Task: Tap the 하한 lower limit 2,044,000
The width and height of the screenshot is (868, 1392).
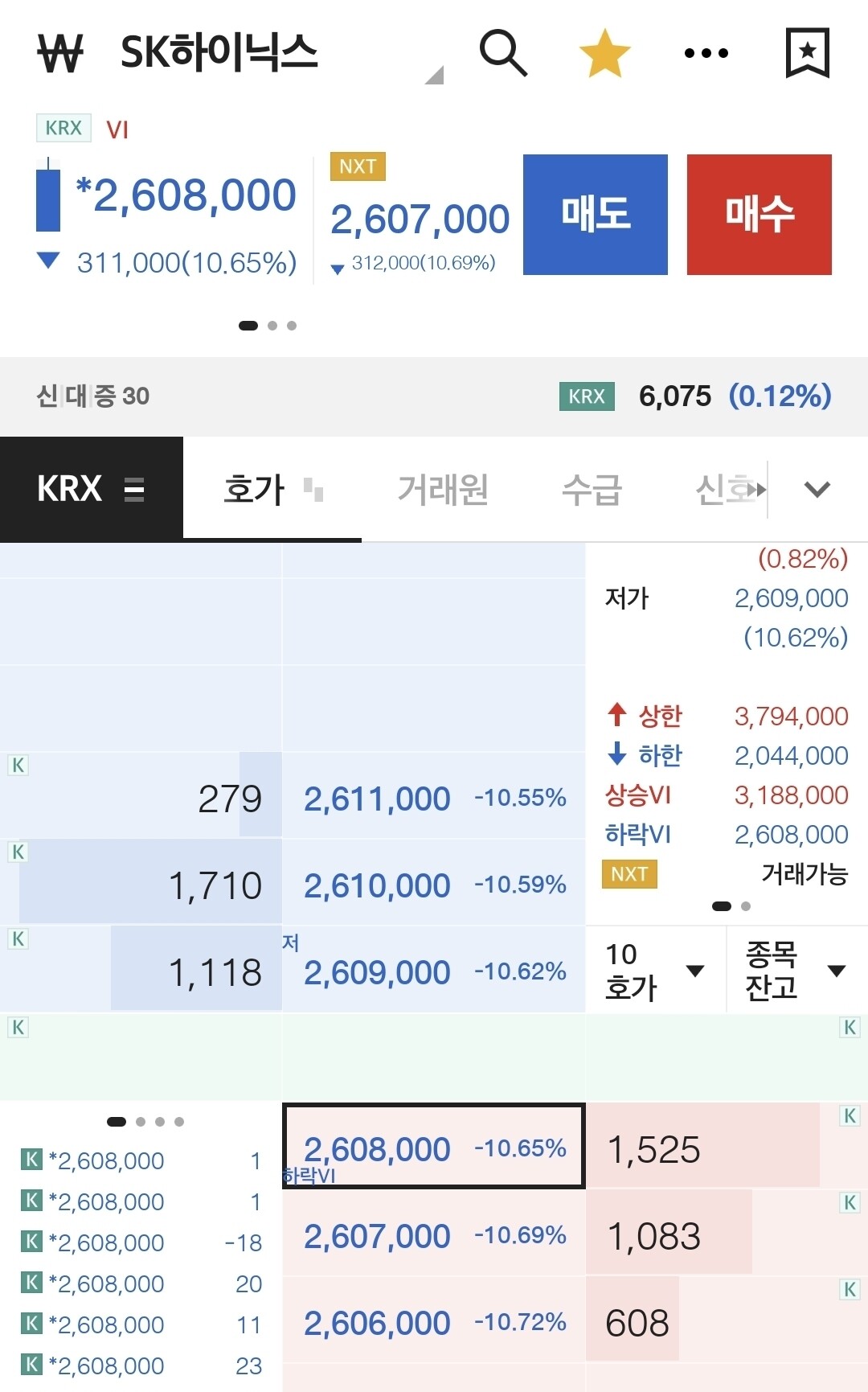Action: coord(792,755)
